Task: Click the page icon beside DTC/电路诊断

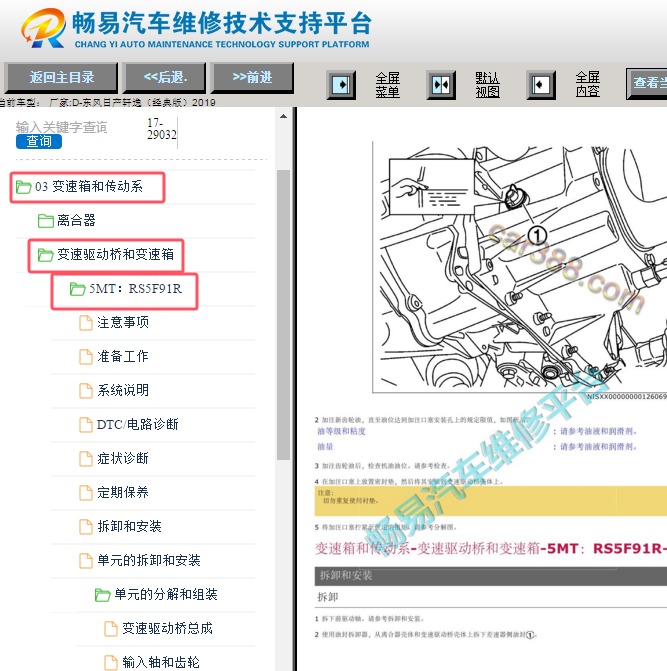Action: [x=86, y=425]
